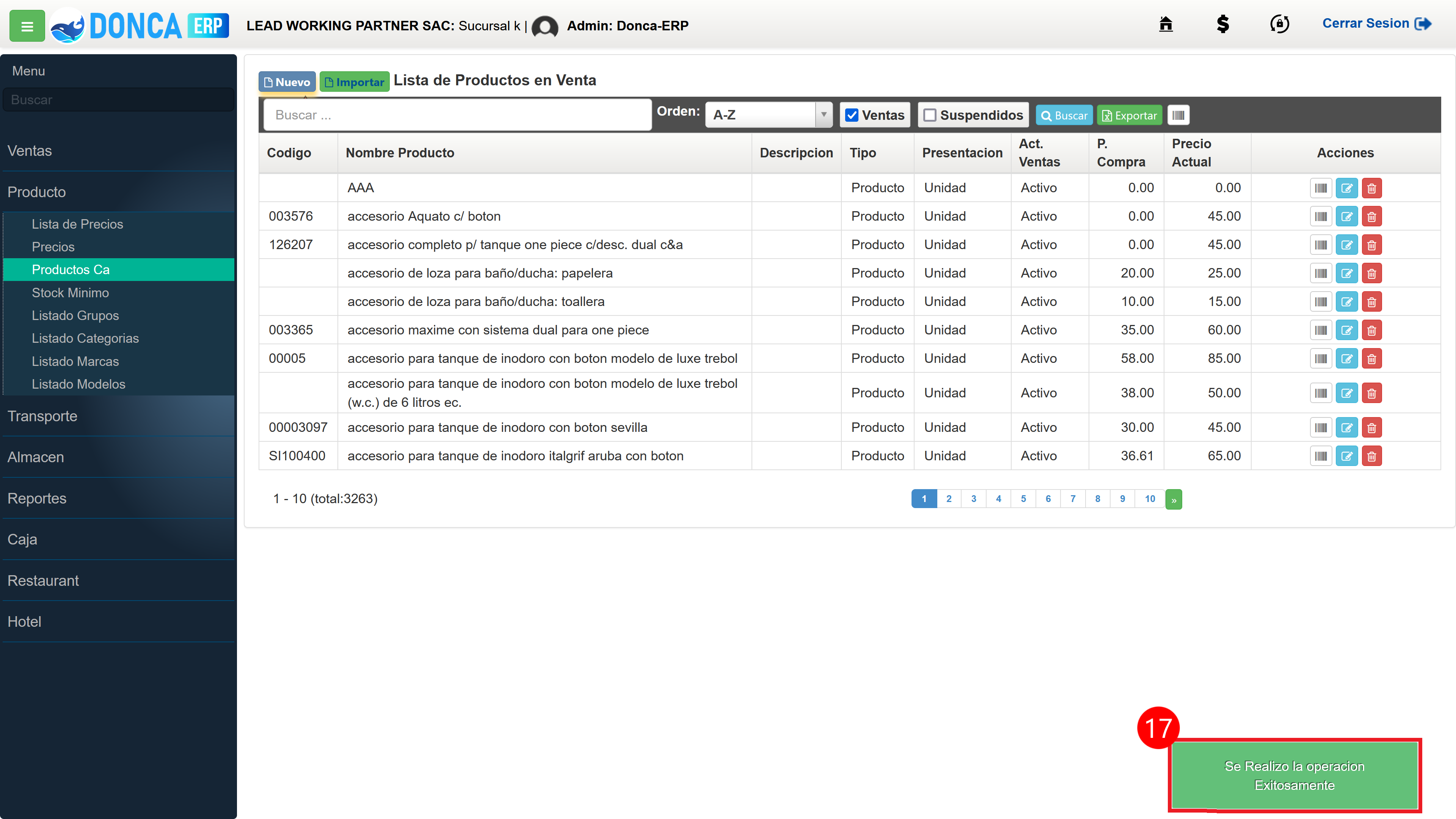Edit the toallera accessory product
The width and height of the screenshot is (1456, 819).
click(1347, 302)
